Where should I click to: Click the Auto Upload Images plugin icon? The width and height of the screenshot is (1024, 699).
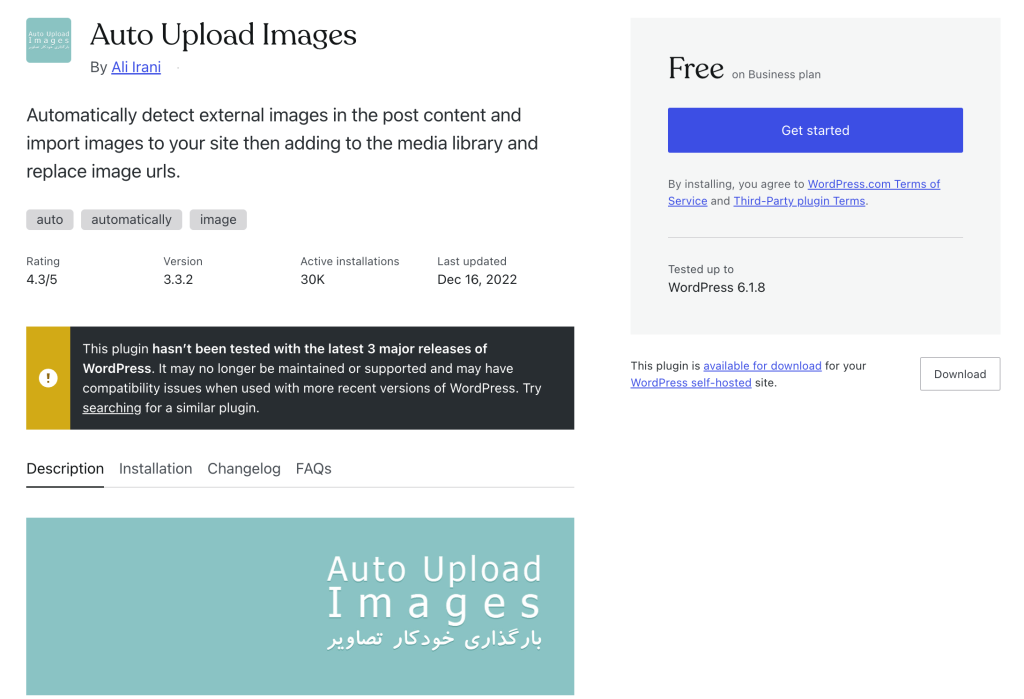48,41
